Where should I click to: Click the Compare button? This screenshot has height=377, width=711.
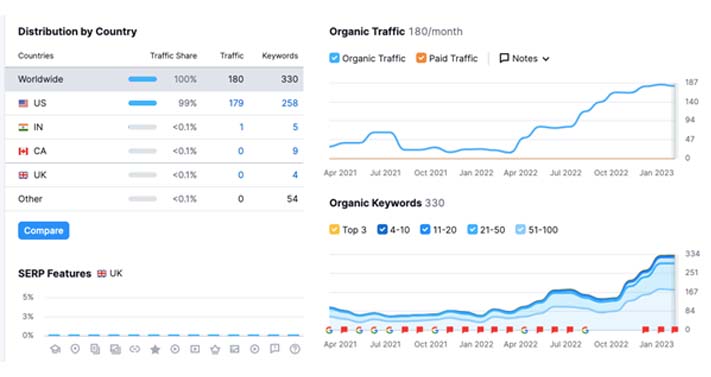click(x=44, y=230)
